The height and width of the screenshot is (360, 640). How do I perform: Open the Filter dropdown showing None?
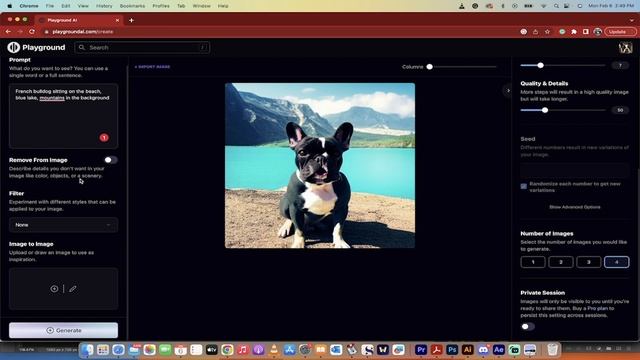point(63,225)
